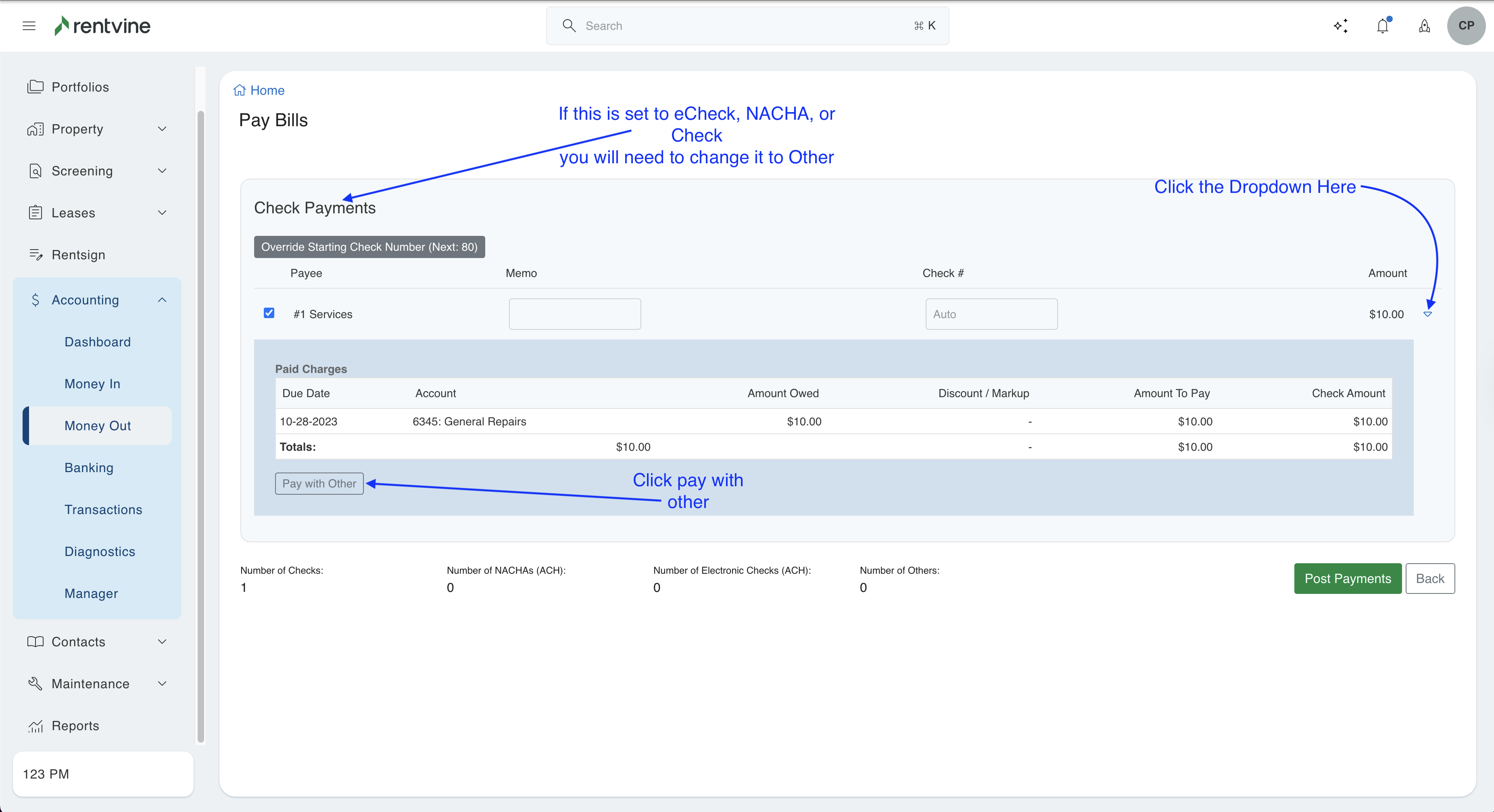This screenshot has height=812, width=1494.
Task: Go to Transactions in Accounting
Action: (103, 510)
